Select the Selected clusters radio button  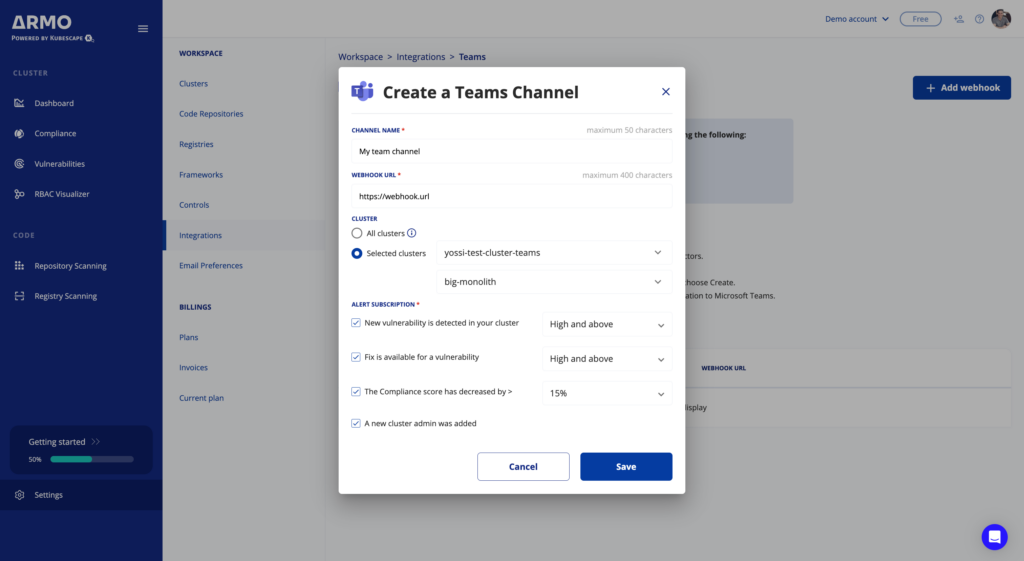[357, 253]
